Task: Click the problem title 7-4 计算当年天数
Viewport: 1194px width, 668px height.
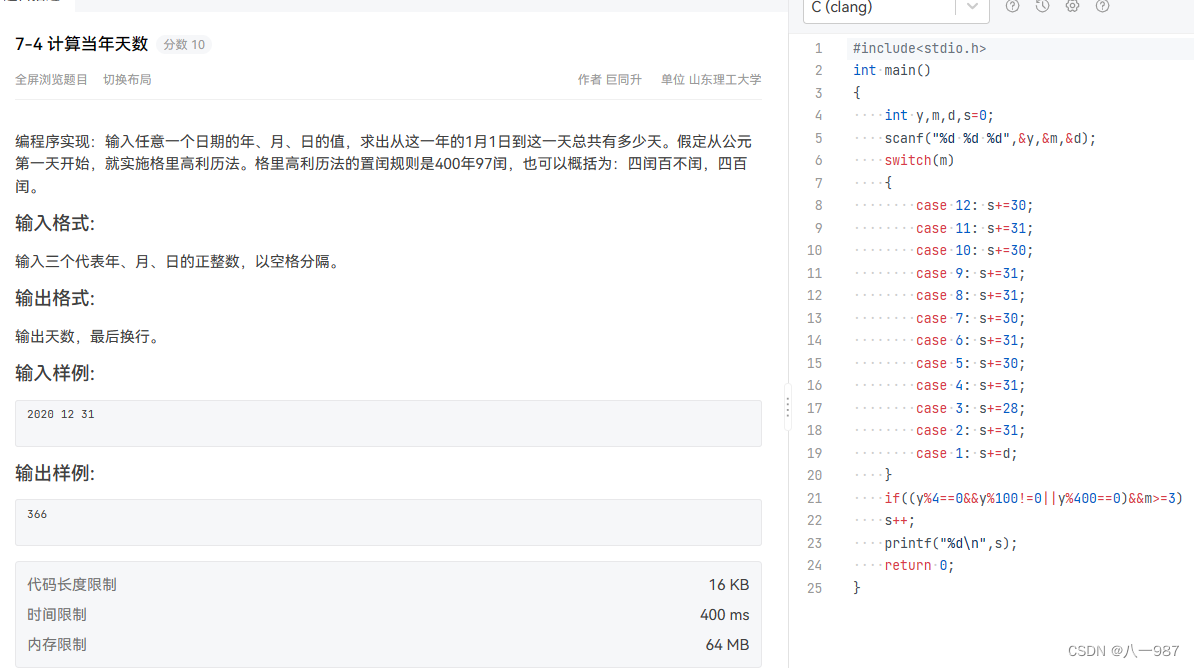Action: pyautogui.click(x=80, y=44)
